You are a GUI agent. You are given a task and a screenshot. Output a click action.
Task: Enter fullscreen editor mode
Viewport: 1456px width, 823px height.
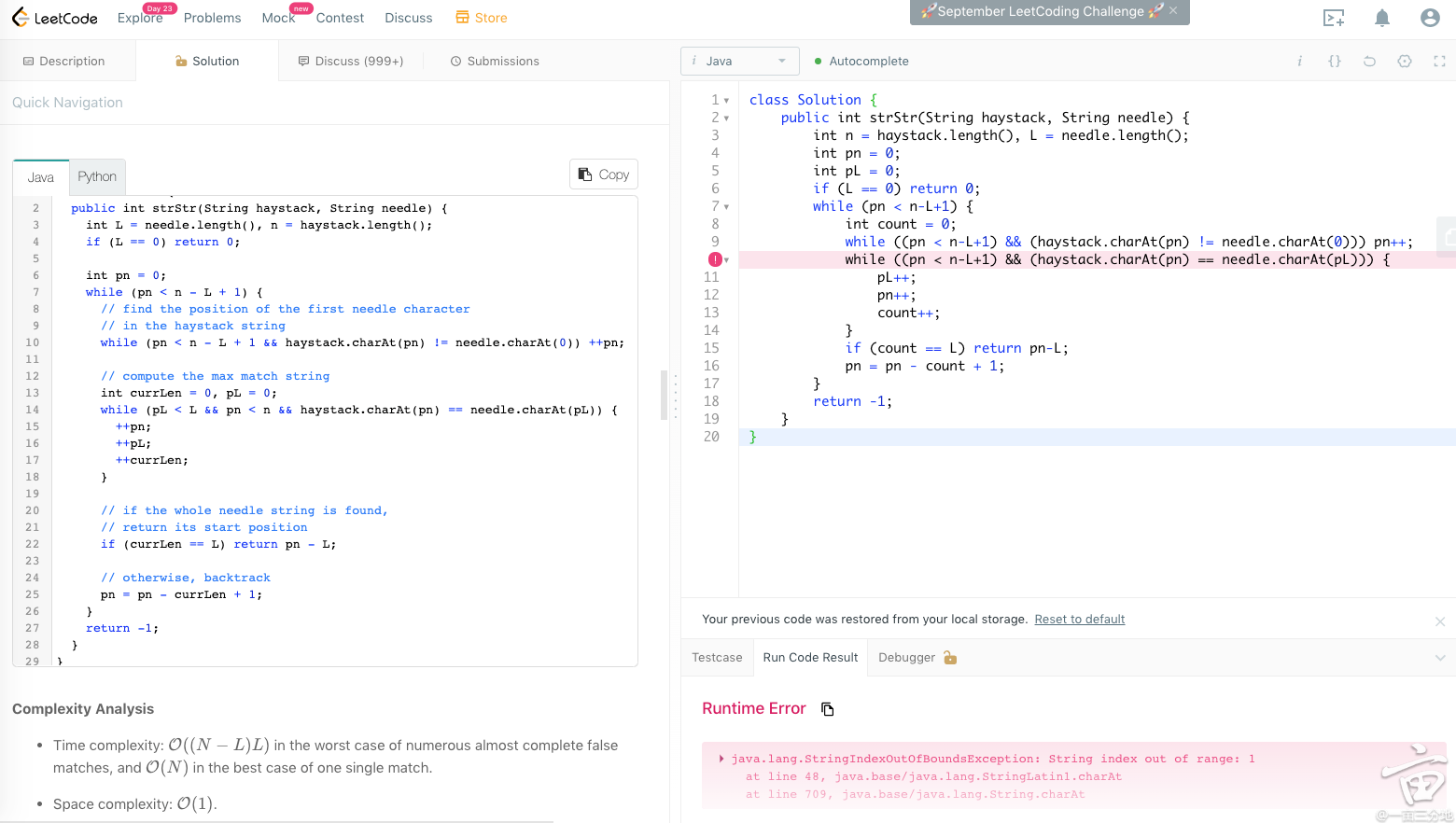[x=1439, y=62]
